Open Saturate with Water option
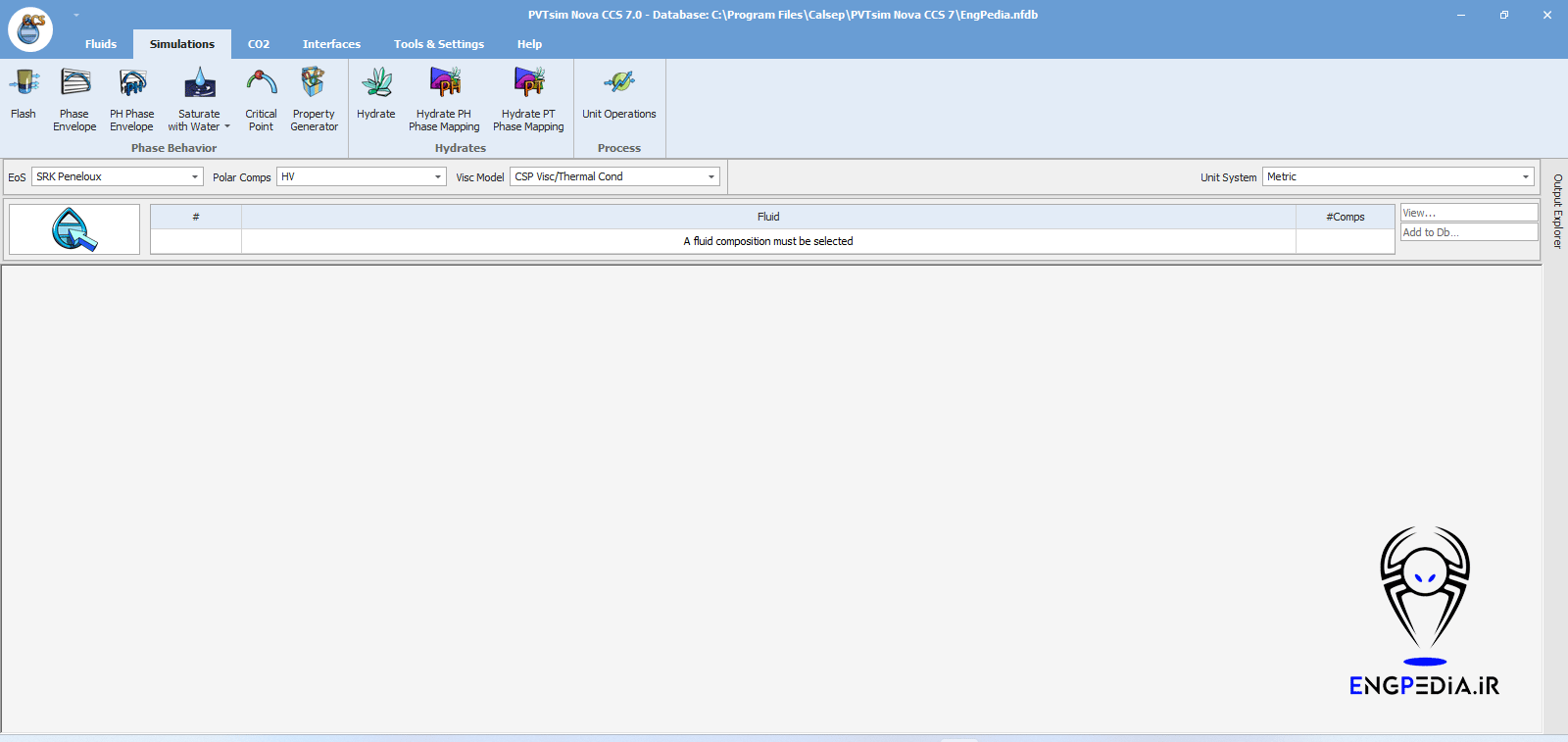This screenshot has width=1568, height=742. 199,100
